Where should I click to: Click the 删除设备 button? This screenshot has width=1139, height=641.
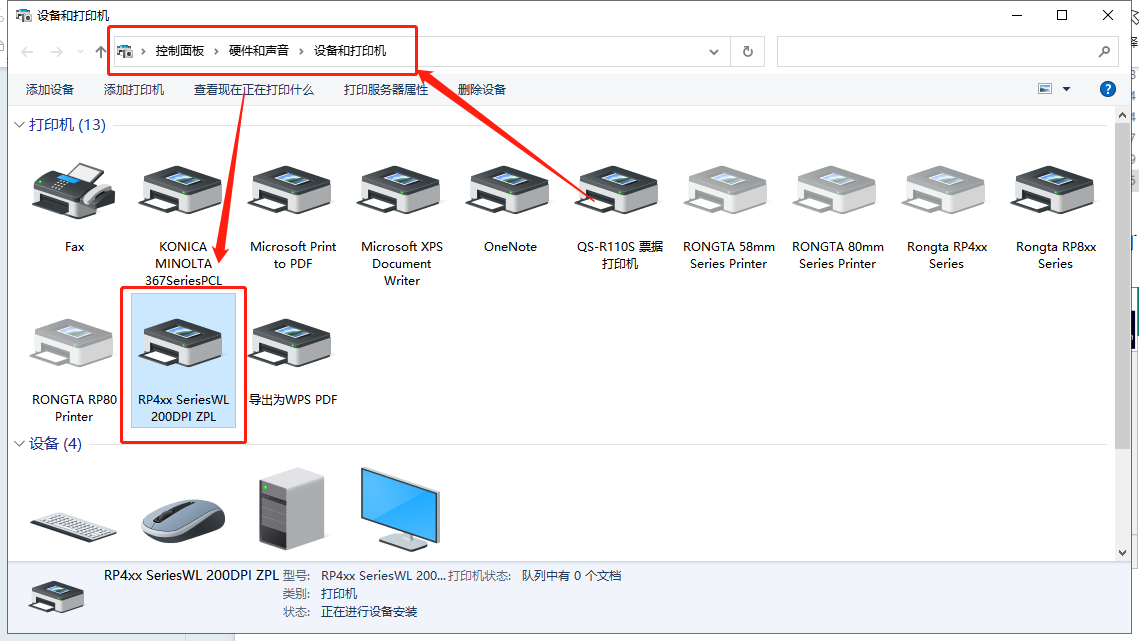482,90
